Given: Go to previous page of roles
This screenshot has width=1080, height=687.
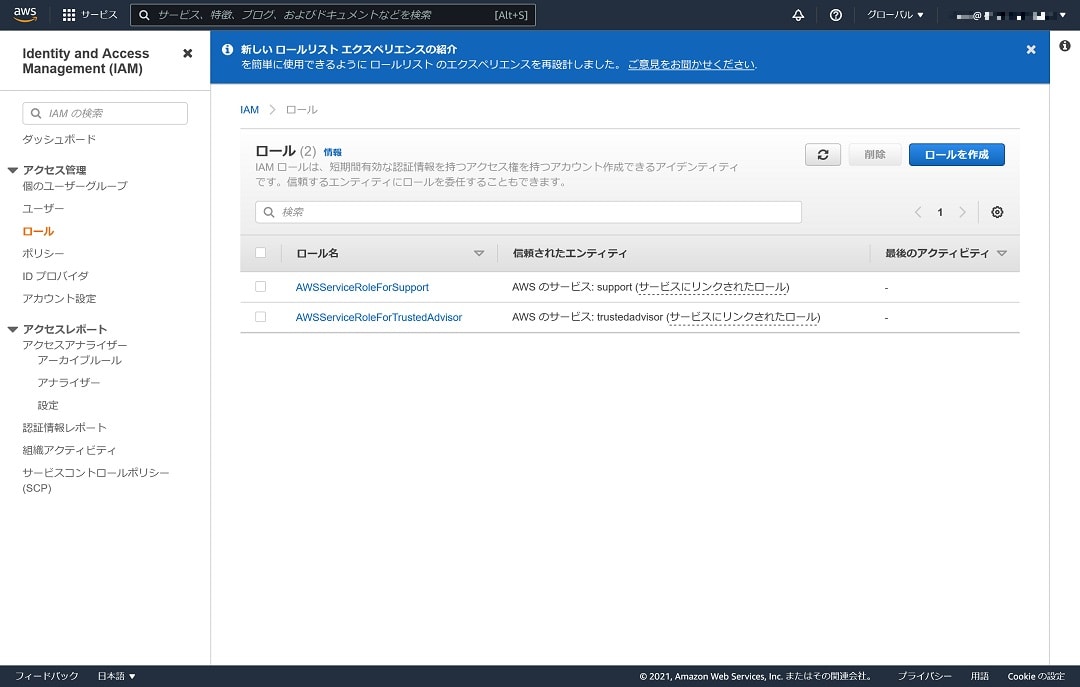Looking at the screenshot, I should coord(917,212).
